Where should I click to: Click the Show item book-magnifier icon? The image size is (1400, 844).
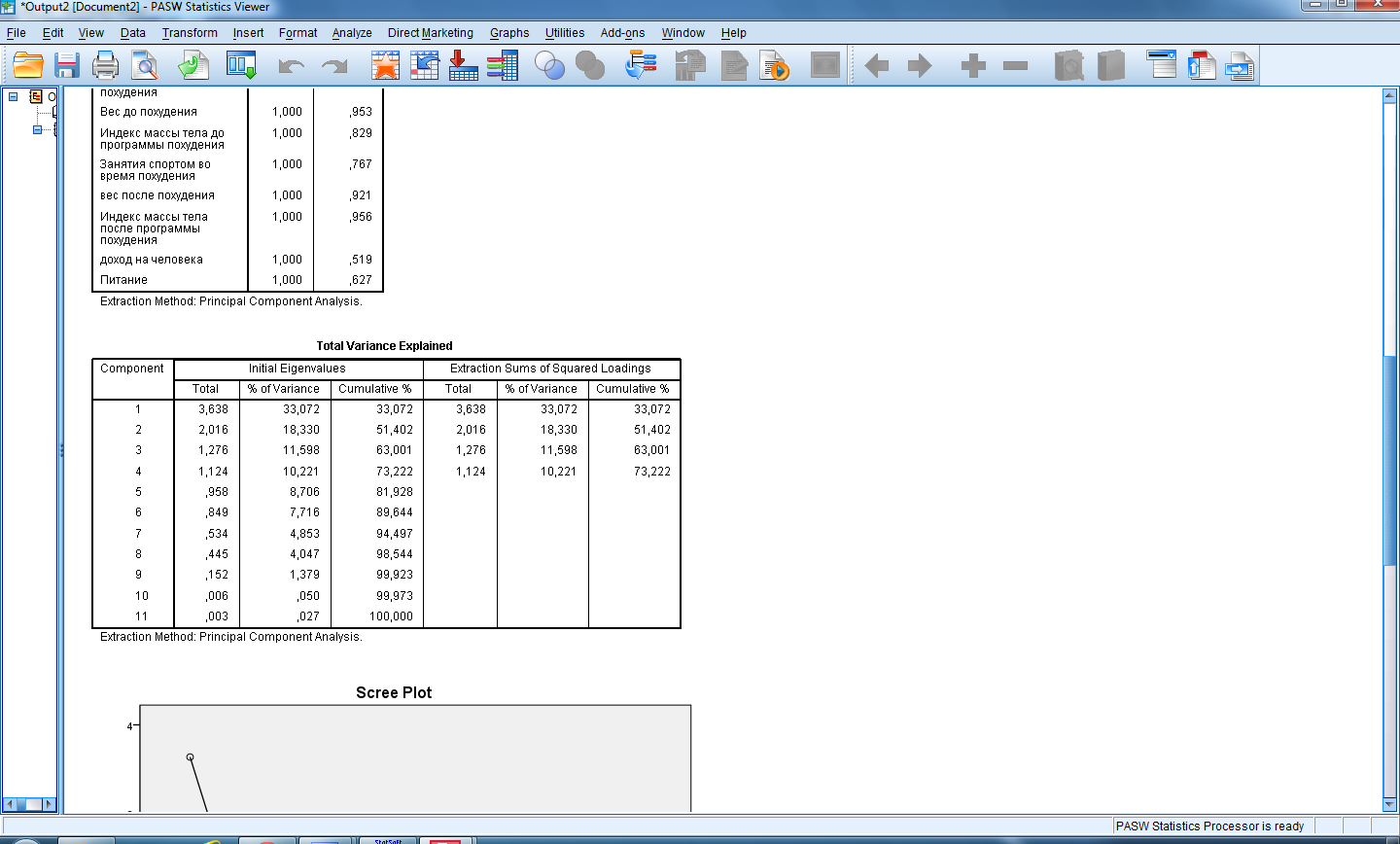coord(1069,66)
